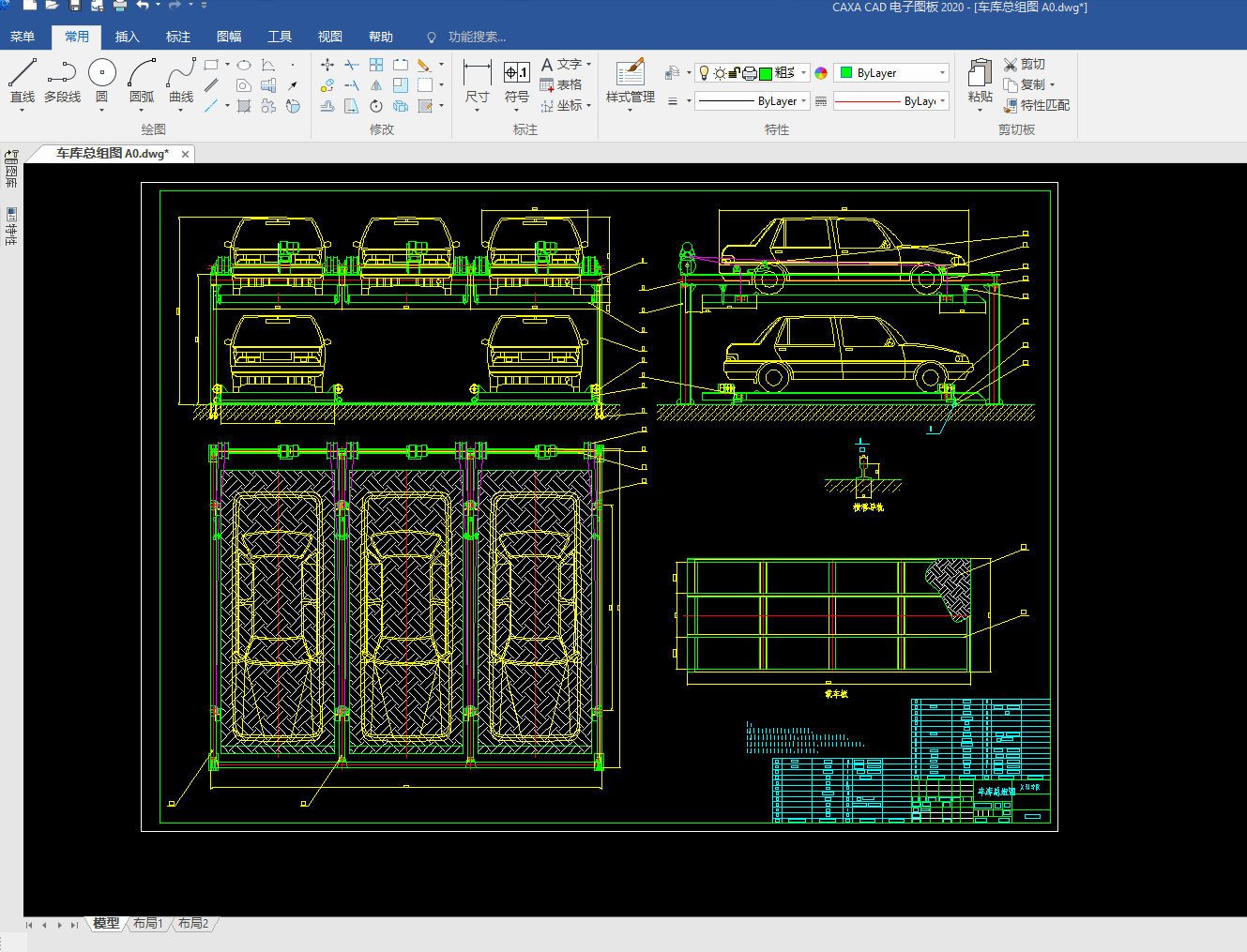
Task: Choose the 曲线 spline curve tool
Action: tap(181, 74)
